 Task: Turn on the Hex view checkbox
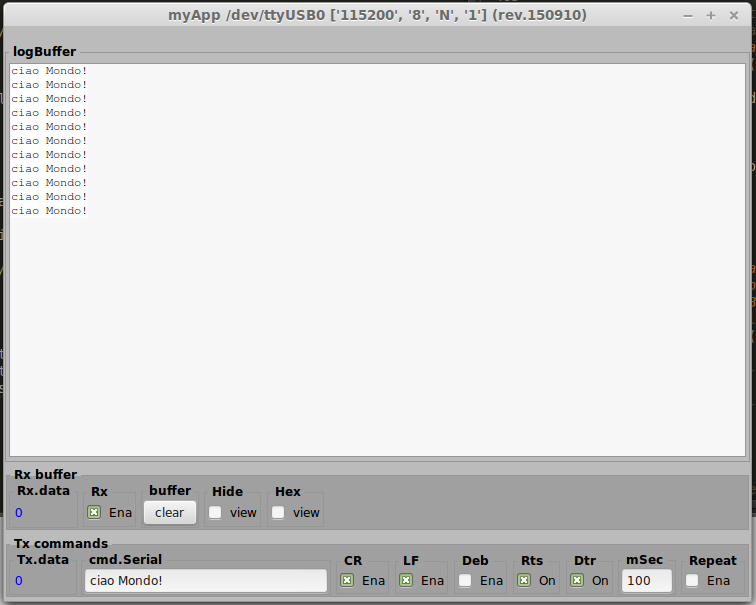278,512
